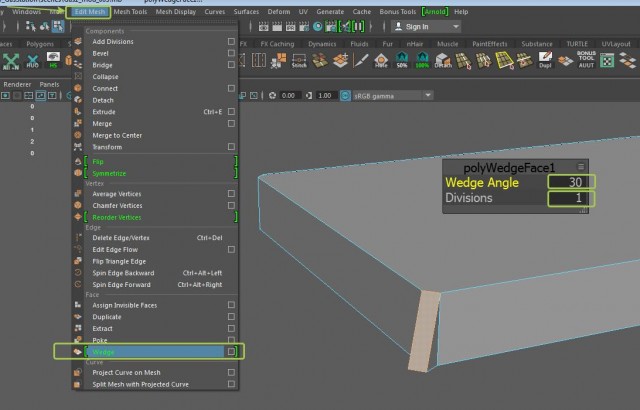The image size is (640, 410).
Task: Open the Mesh Display menu
Action: pos(176,12)
